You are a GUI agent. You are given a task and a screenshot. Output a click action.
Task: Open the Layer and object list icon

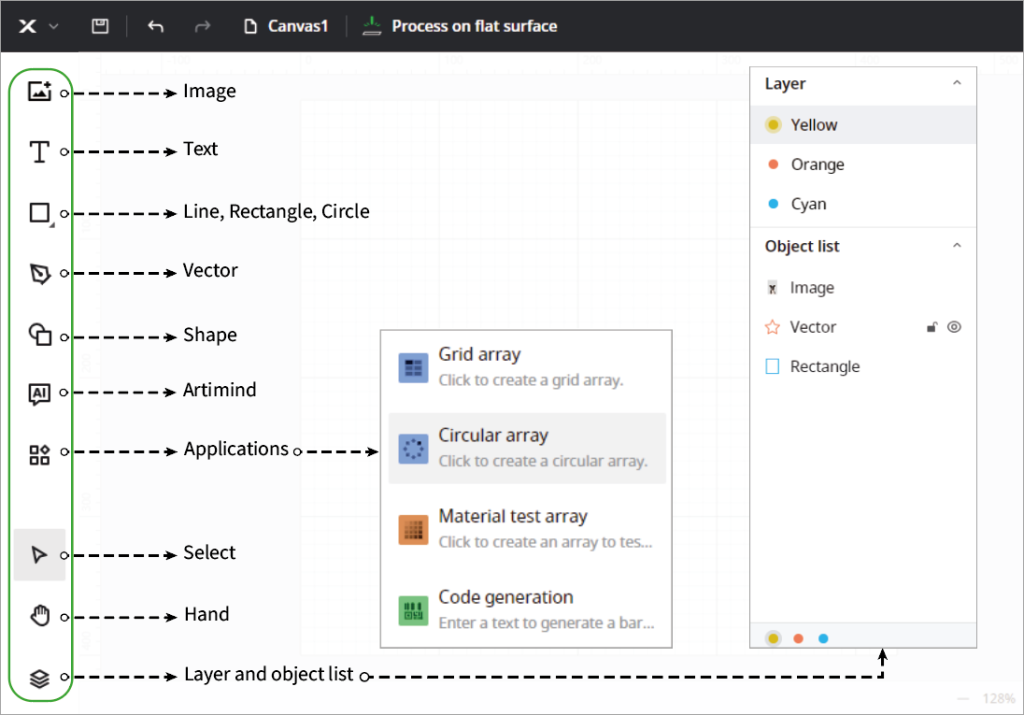coord(39,678)
